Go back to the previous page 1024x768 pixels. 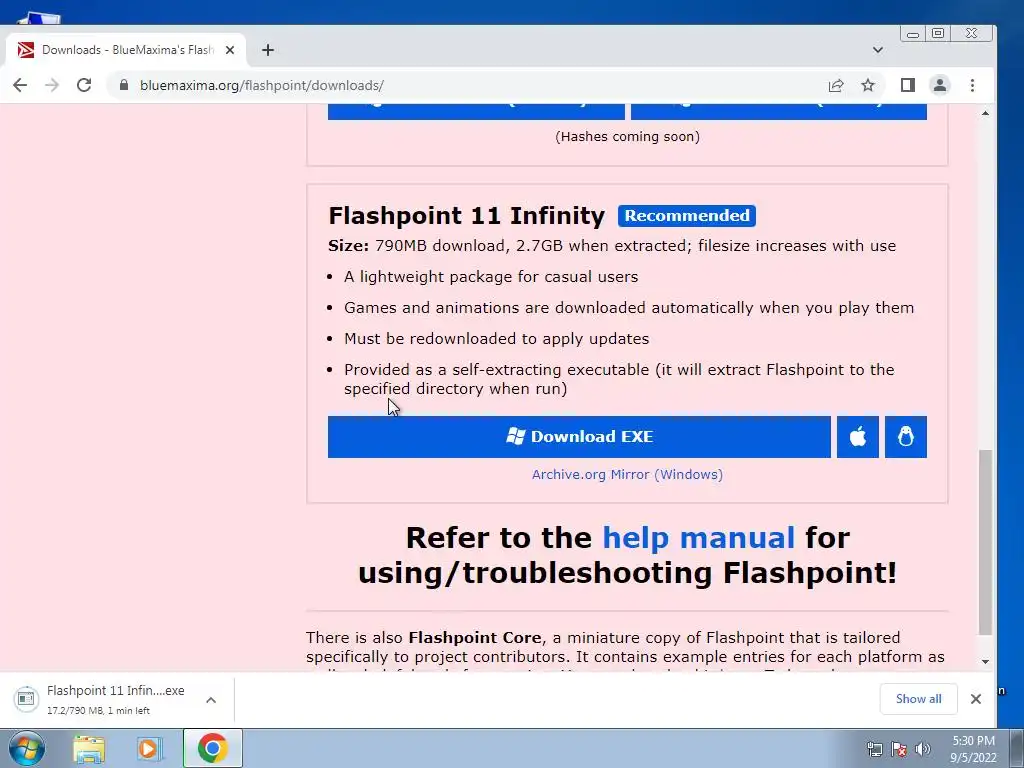point(20,85)
